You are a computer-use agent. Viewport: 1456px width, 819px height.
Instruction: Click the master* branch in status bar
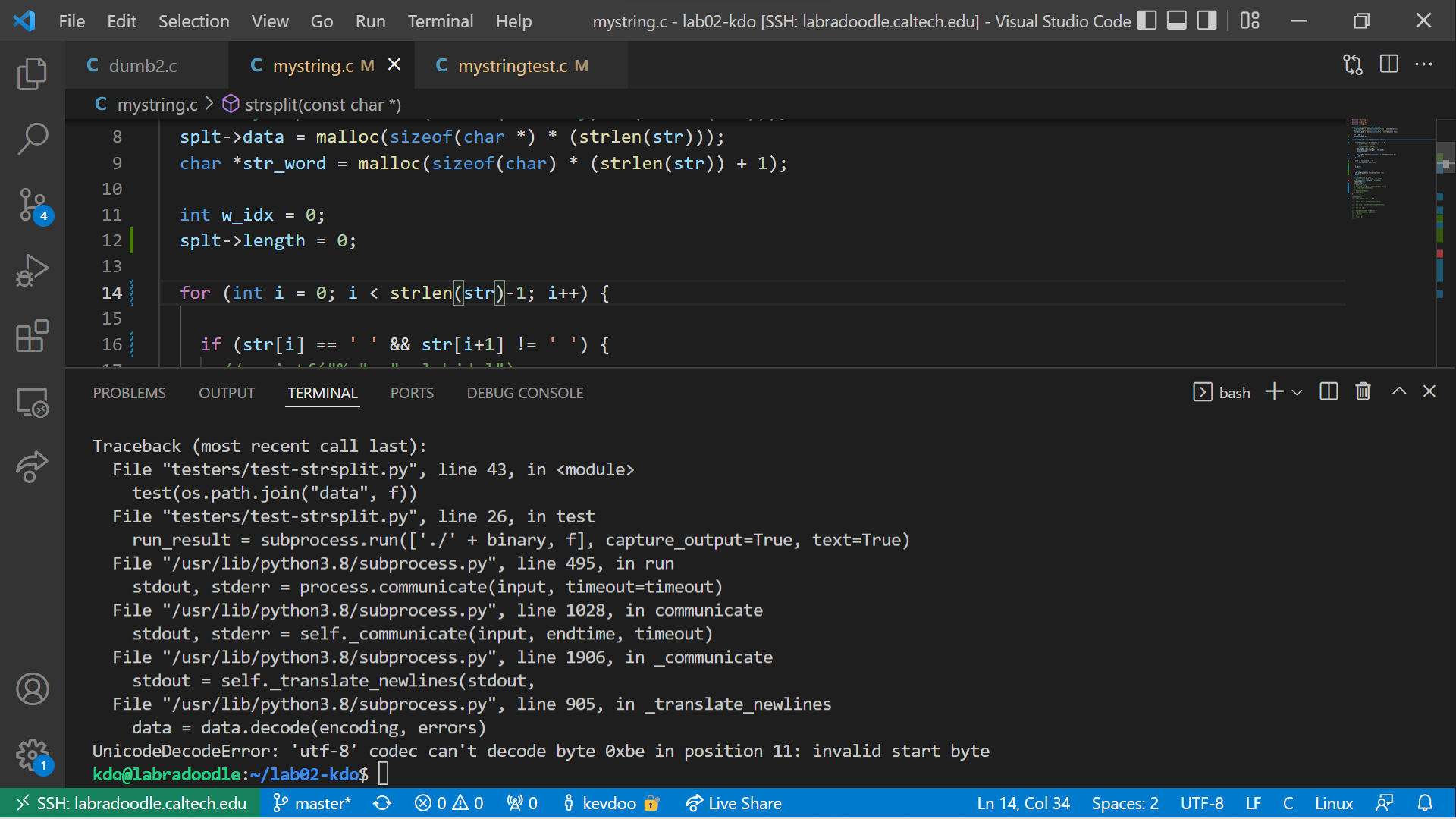pos(312,803)
